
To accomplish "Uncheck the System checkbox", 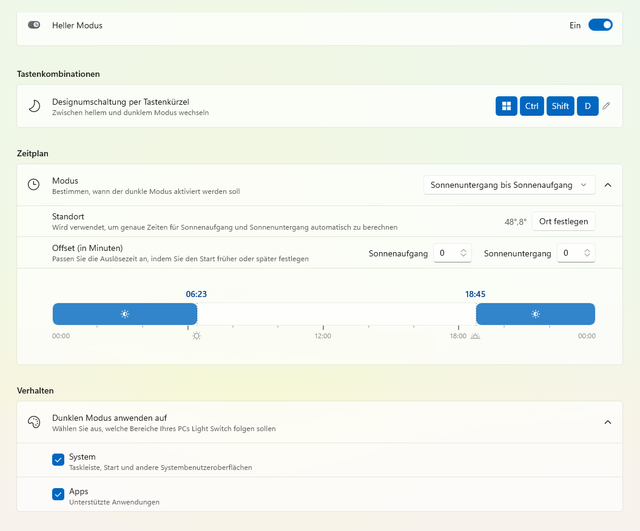I will (x=58, y=460).
